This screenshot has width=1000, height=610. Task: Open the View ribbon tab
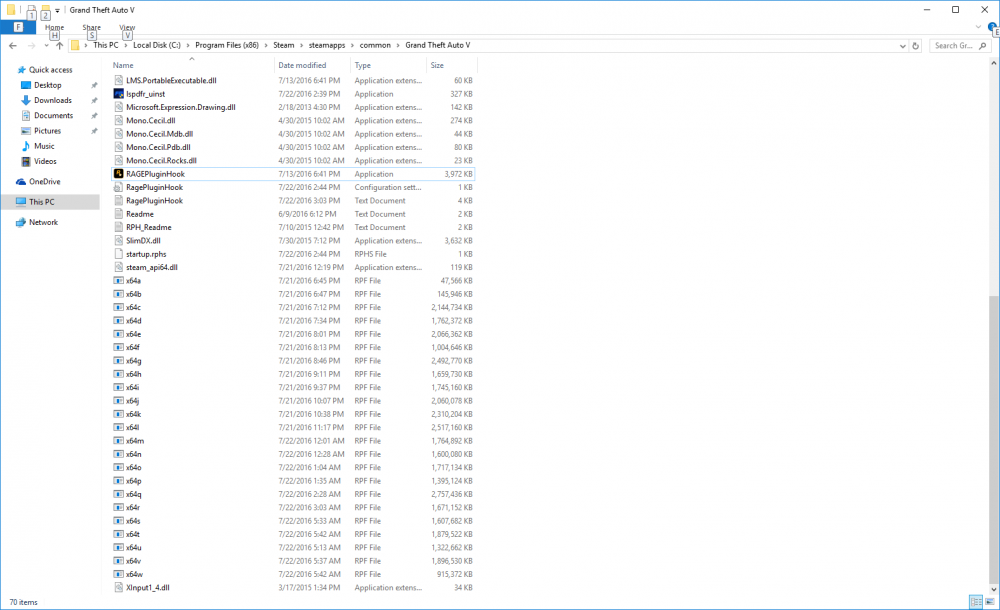pos(127,27)
